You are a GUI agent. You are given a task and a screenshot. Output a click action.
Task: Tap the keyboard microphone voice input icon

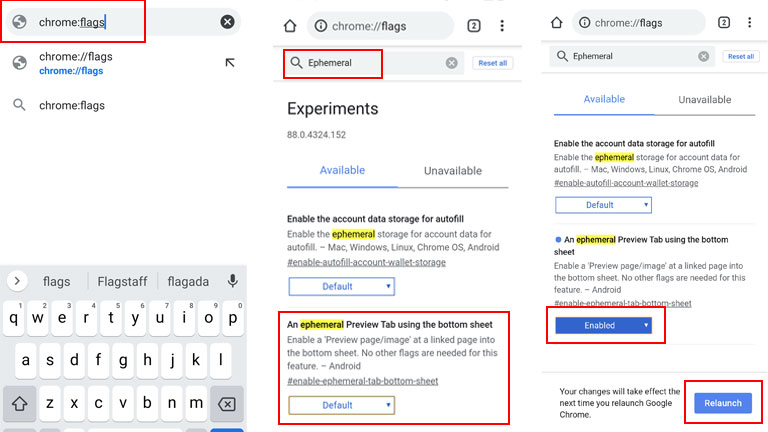tap(233, 281)
